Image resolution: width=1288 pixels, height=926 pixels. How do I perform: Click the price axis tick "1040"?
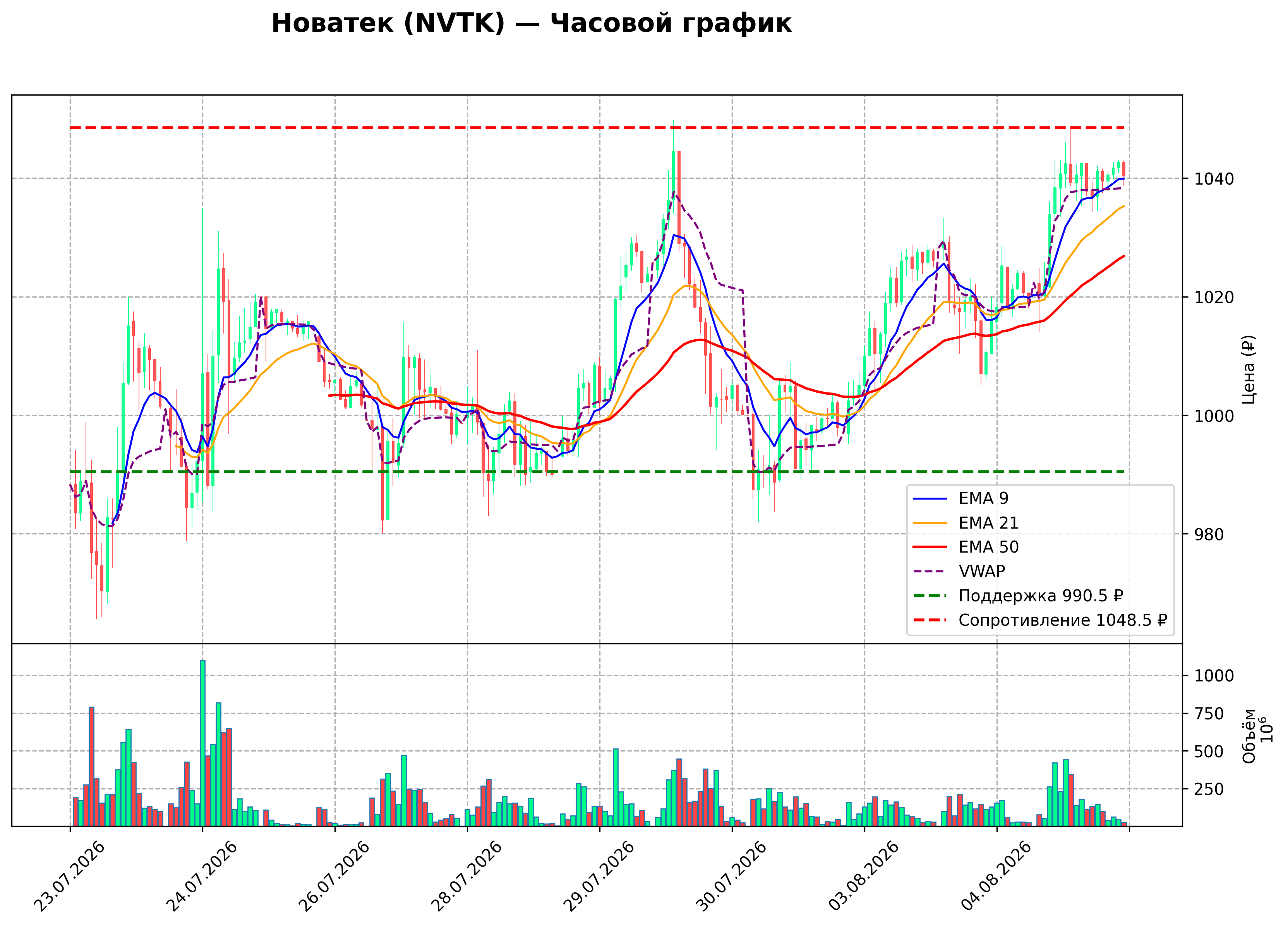tap(1214, 180)
